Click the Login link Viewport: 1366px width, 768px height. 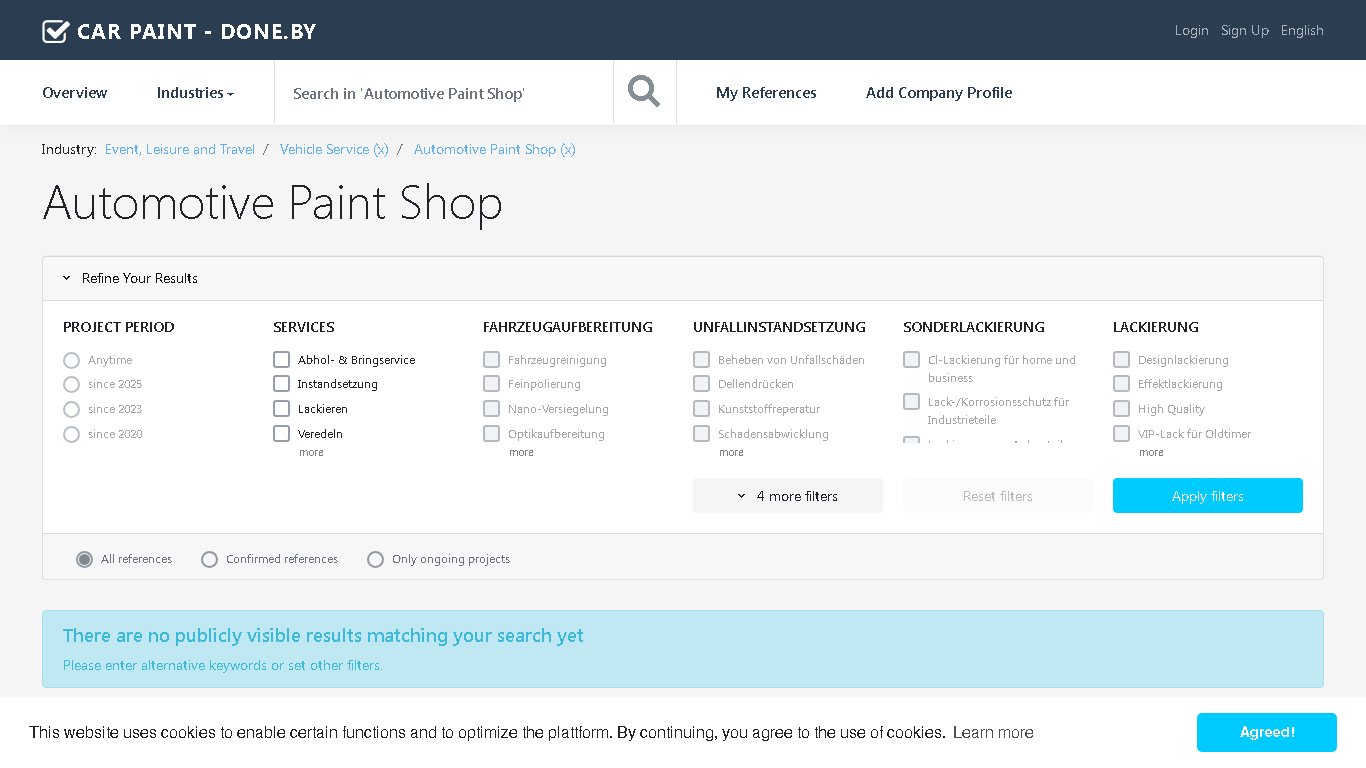tap(1192, 31)
